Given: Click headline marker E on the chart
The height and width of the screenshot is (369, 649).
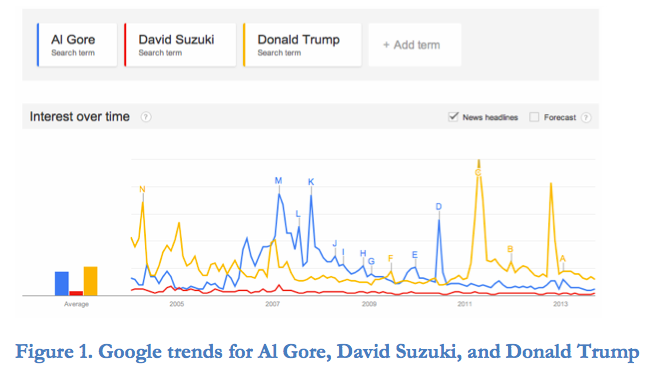Looking at the screenshot, I should (415, 255).
